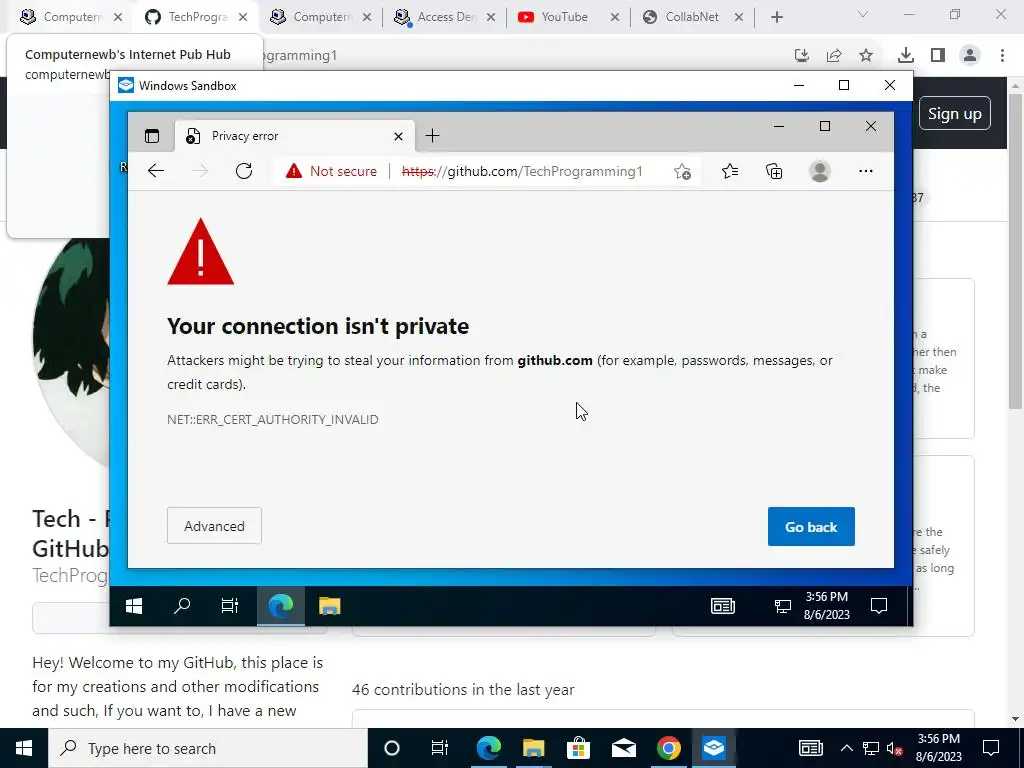Open Edge tab actions menu
Image resolution: width=1024 pixels, height=768 pixels.
pyautogui.click(x=152, y=136)
